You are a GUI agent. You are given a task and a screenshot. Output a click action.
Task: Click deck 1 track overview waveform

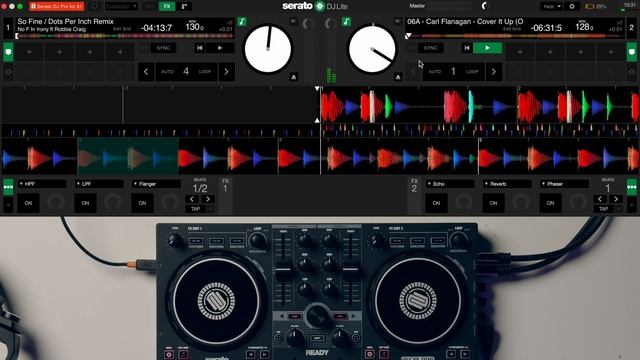(125, 36)
